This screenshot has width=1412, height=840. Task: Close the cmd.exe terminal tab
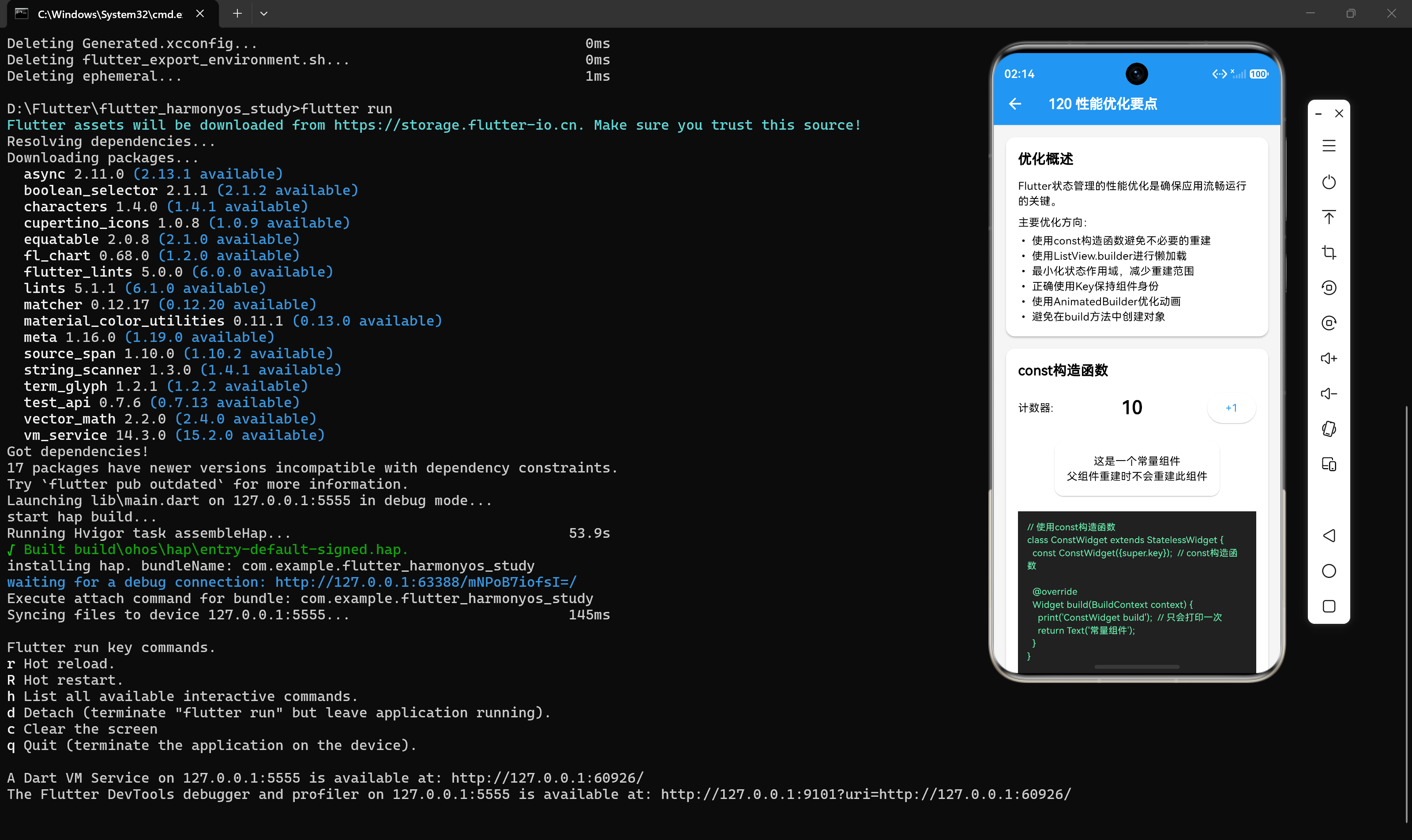coord(200,13)
